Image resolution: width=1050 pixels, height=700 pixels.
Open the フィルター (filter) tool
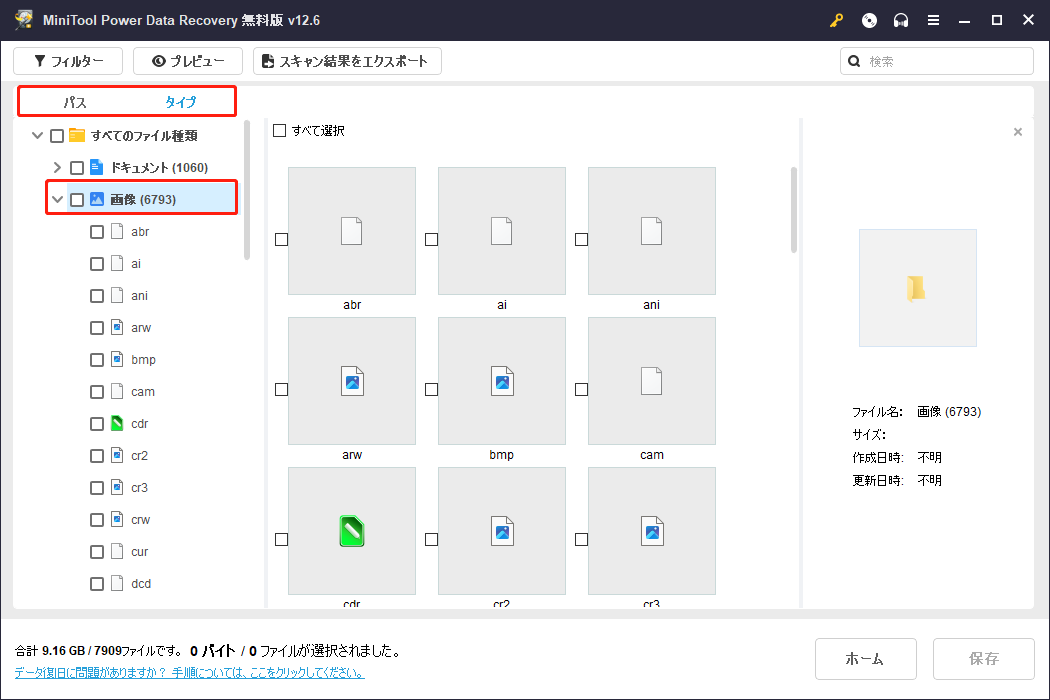click(67, 60)
